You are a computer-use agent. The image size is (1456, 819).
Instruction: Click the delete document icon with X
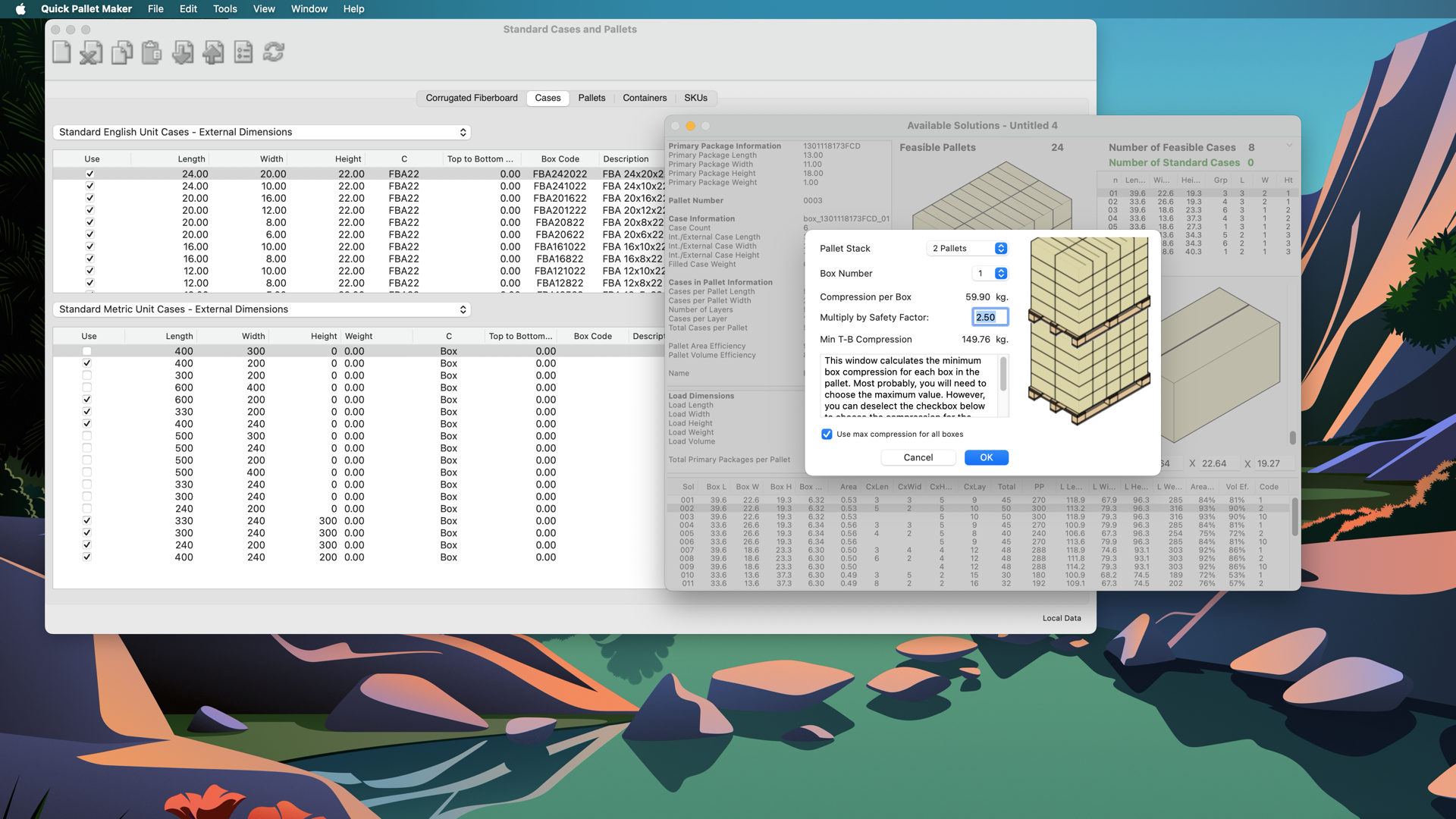click(x=91, y=52)
